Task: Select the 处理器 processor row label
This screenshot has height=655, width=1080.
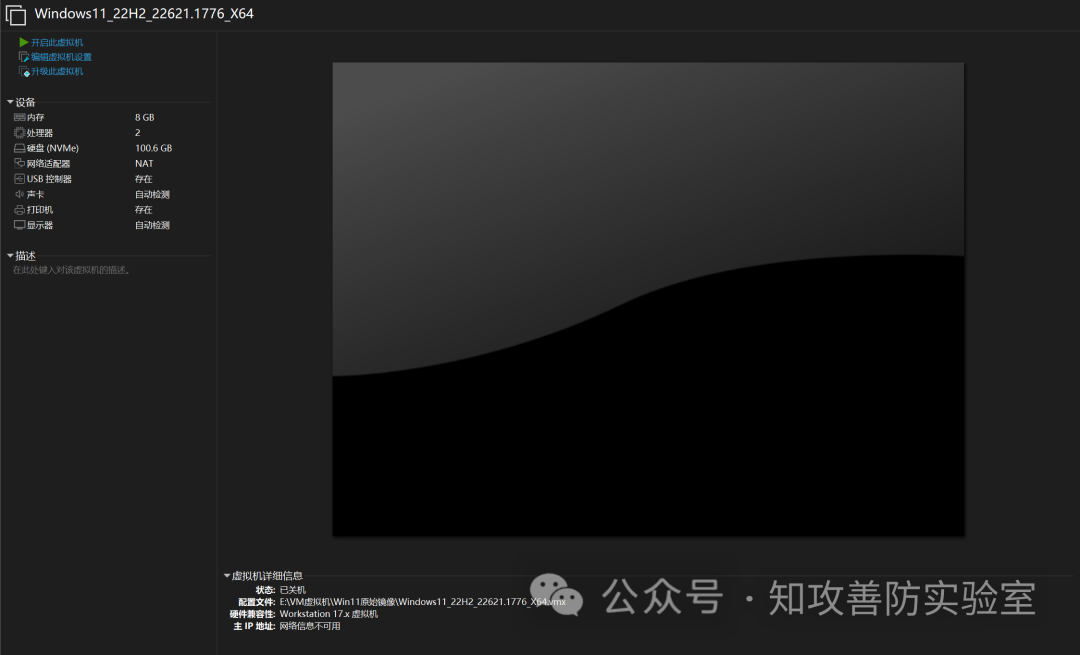Action: (40, 133)
